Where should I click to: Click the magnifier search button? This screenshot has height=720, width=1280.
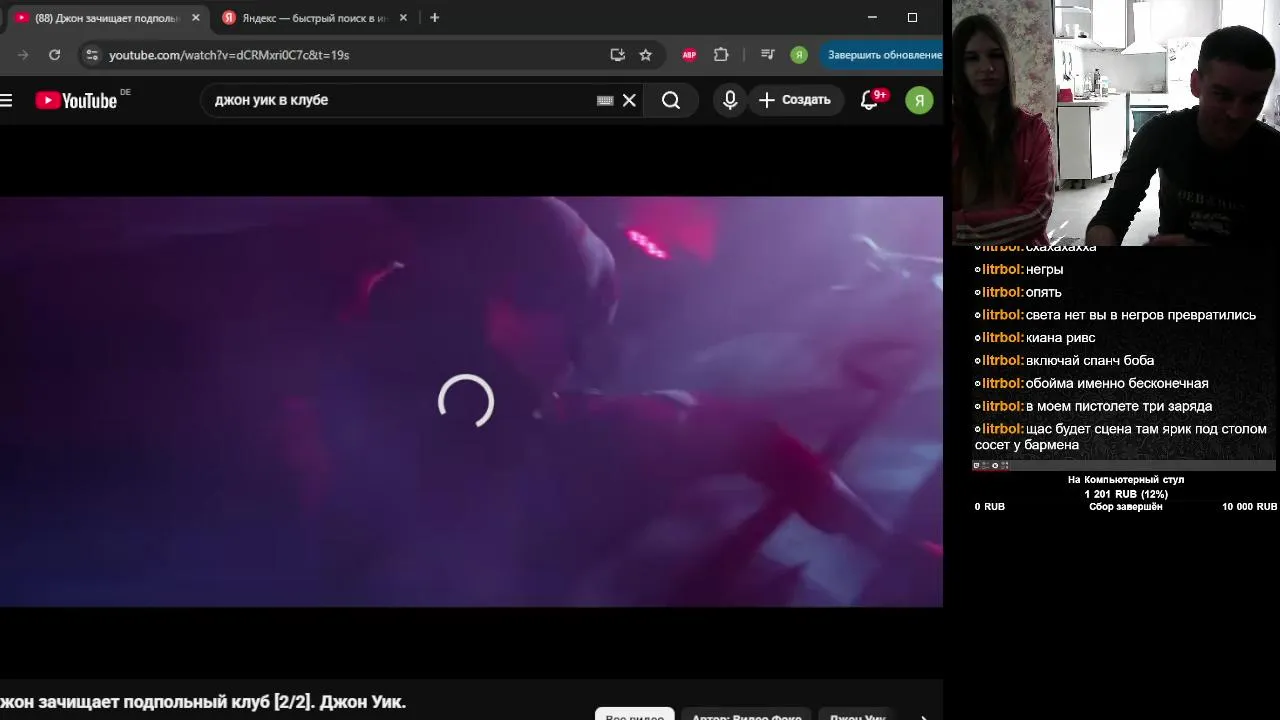671,100
